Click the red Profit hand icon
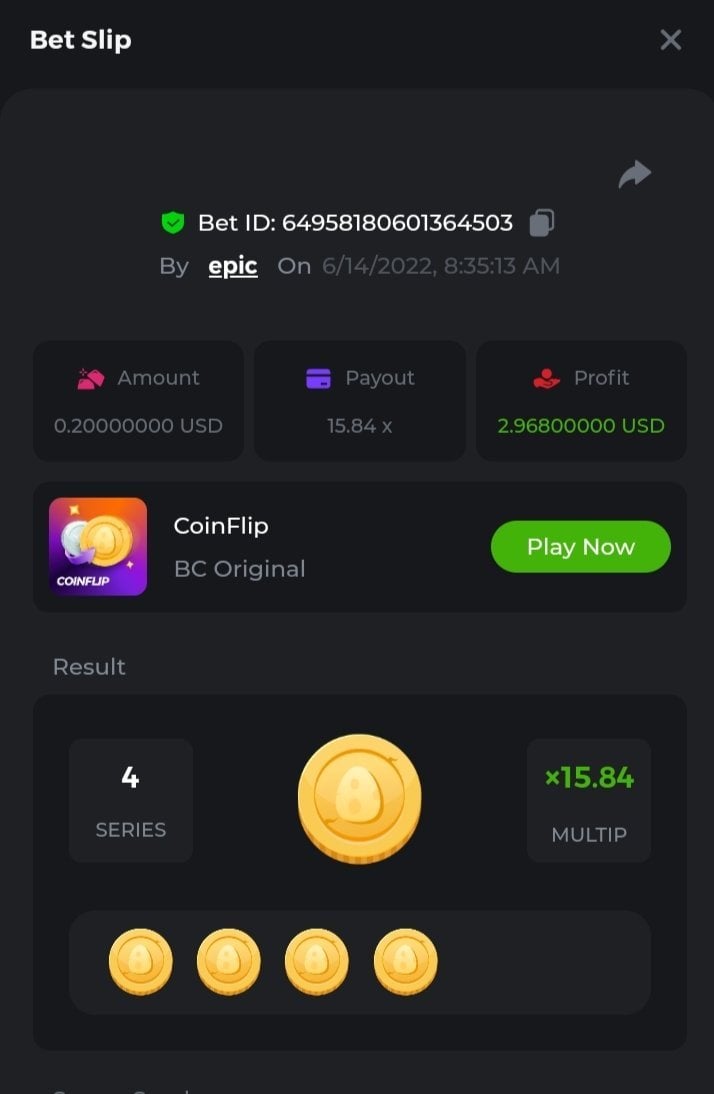714x1094 pixels. coord(547,378)
